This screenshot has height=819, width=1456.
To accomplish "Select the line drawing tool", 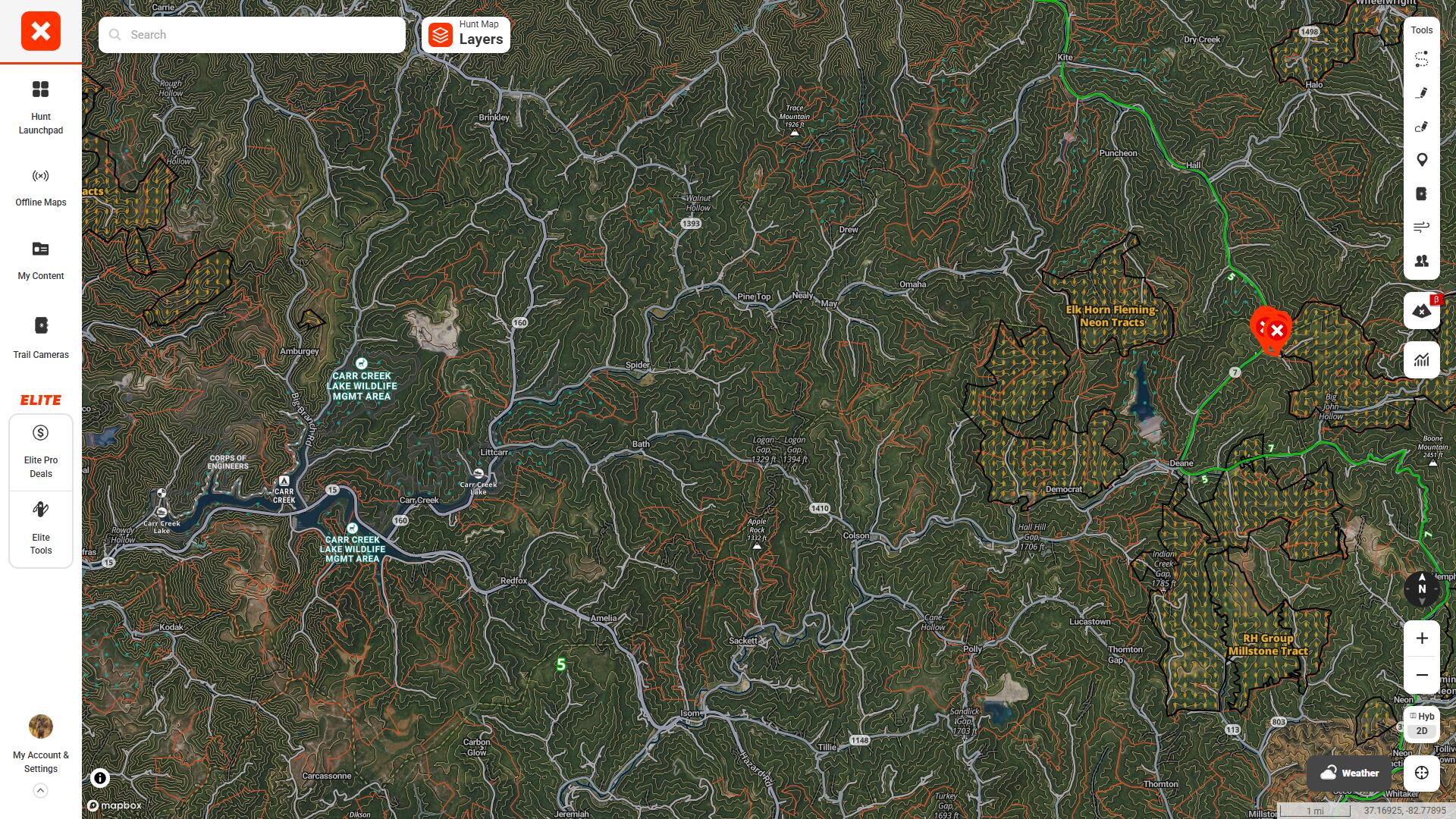I will [1421, 93].
